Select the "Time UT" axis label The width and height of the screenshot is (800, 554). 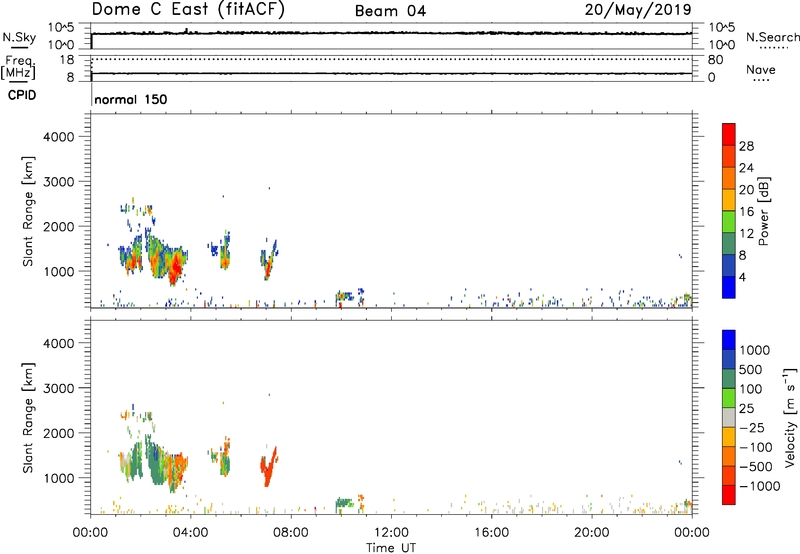(x=391, y=548)
